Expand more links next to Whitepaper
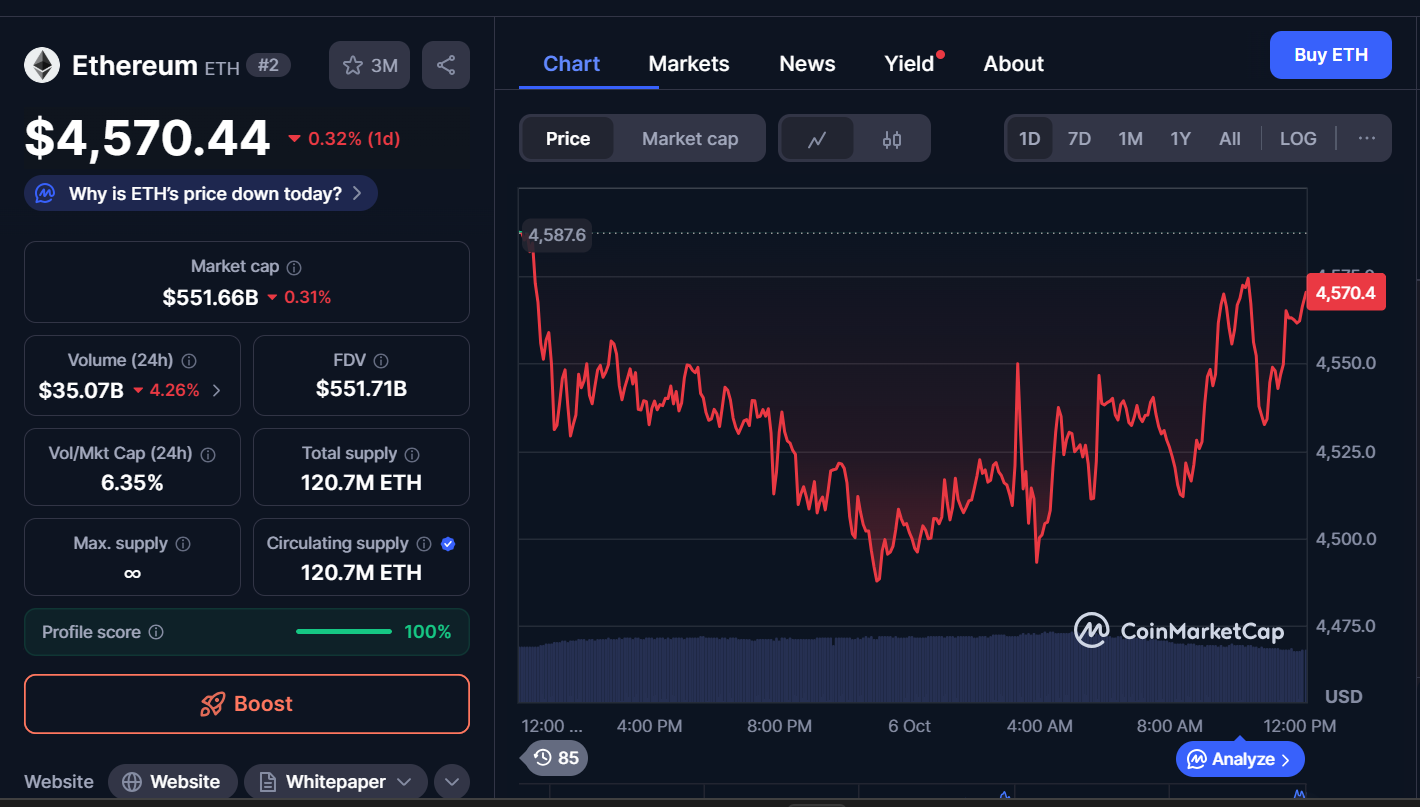 point(451,782)
